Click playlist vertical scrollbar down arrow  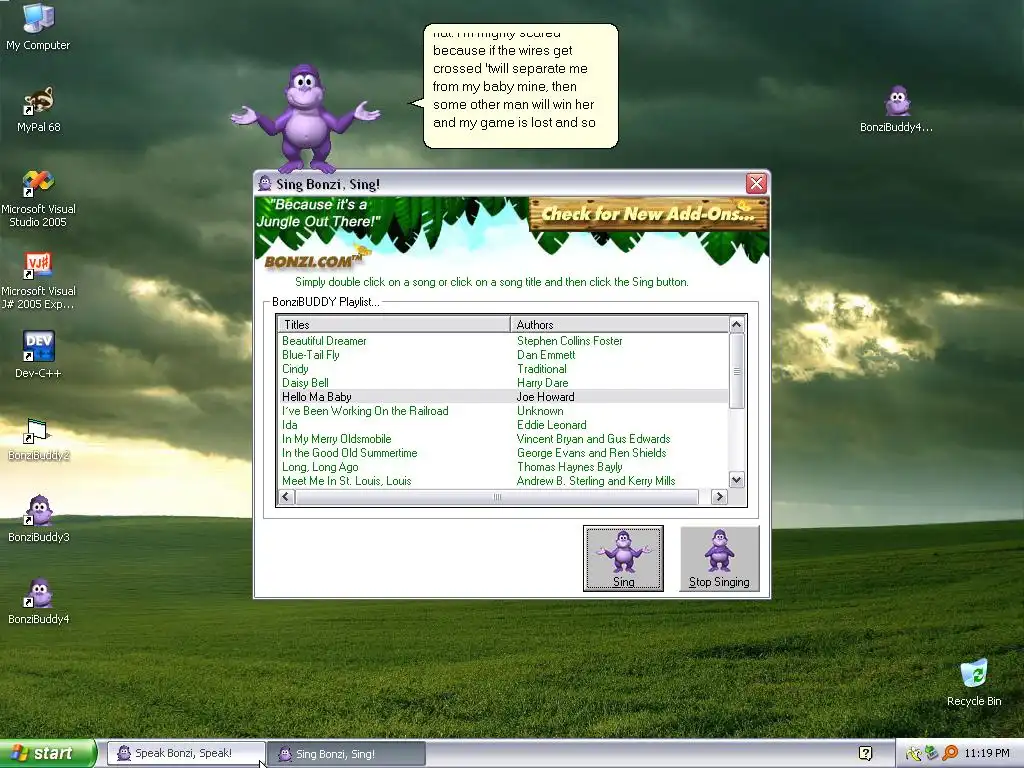click(737, 480)
